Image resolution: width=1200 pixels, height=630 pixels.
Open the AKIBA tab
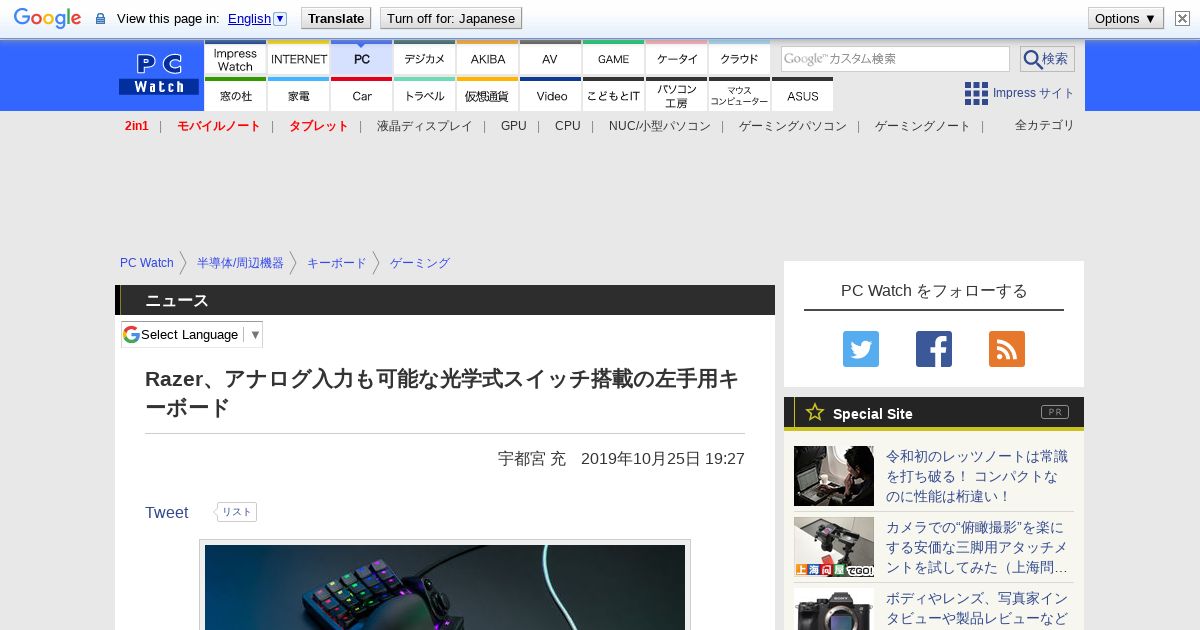(x=488, y=59)
